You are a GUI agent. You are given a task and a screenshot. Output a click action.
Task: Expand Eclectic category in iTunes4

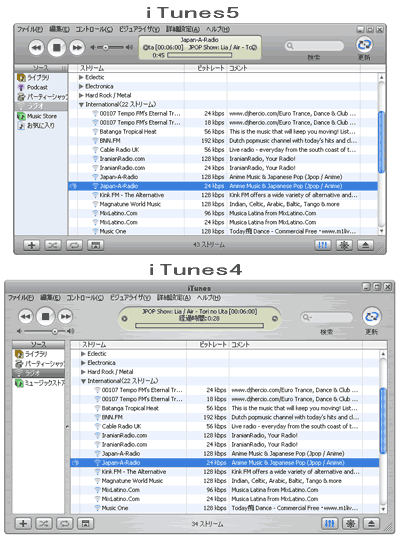coord(83,354)
